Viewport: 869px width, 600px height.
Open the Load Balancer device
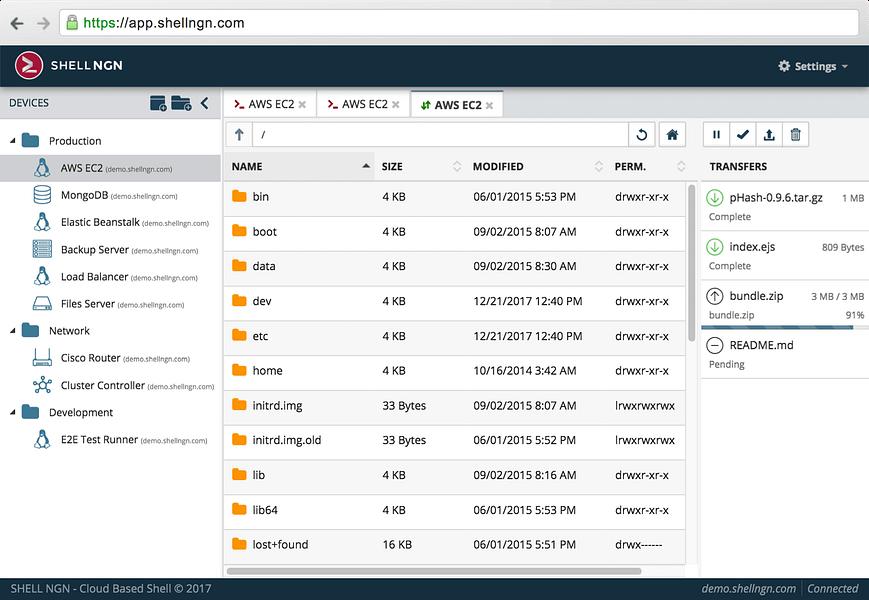point(110,276)
